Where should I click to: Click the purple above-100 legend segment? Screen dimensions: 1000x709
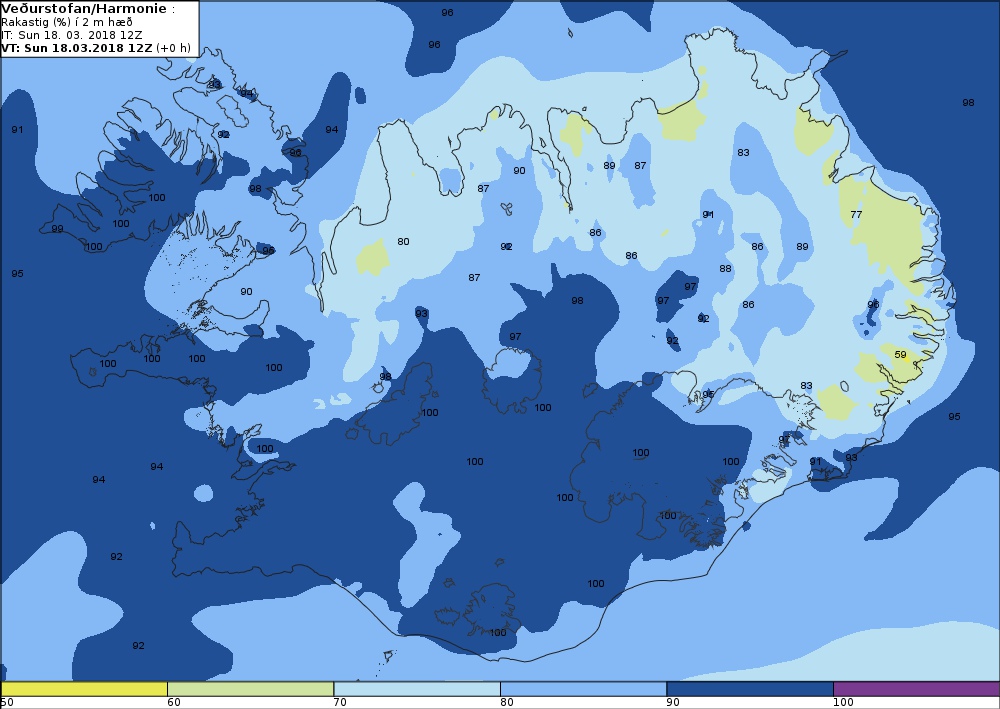click(x=916, y=689)
